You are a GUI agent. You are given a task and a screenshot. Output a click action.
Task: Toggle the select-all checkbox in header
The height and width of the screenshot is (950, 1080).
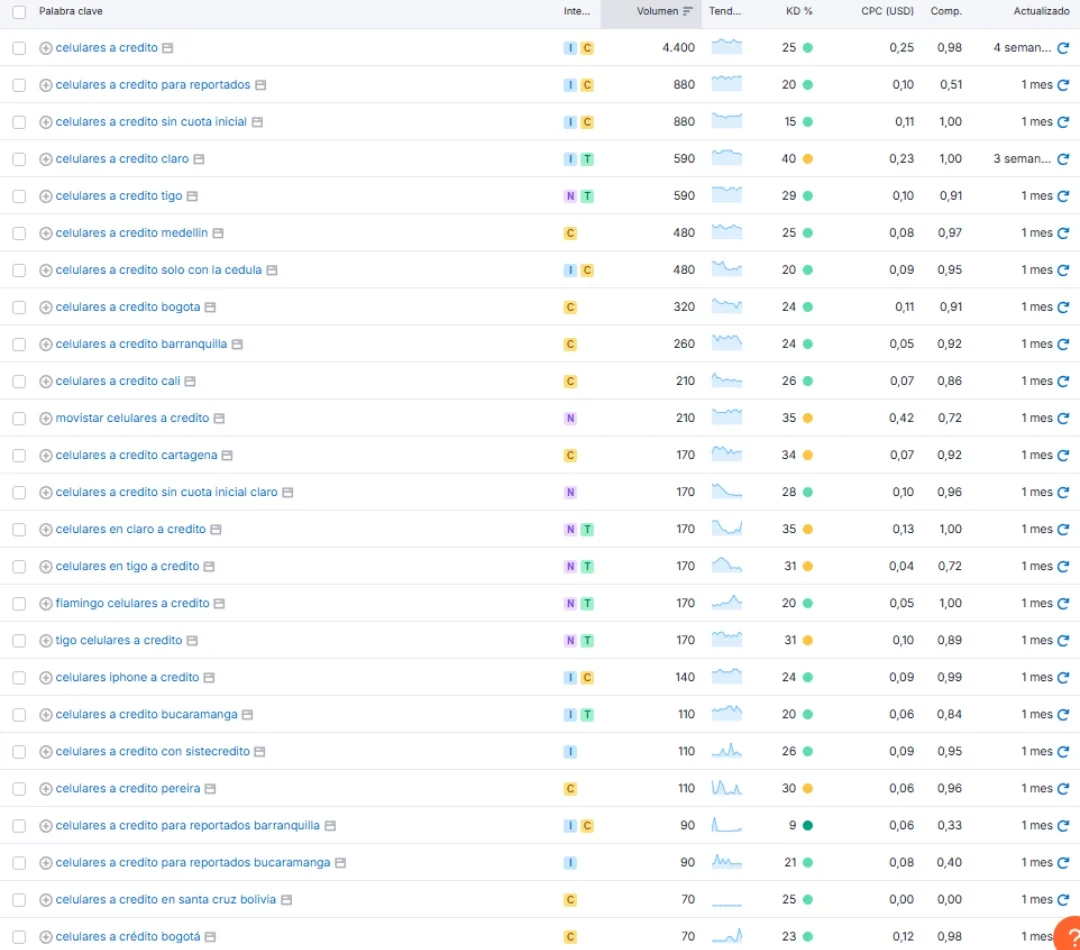pos(19,12)
